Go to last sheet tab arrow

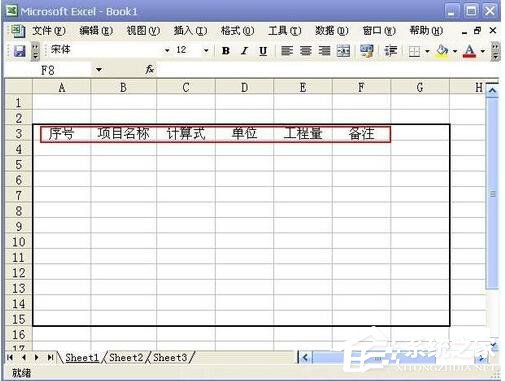pos(50,357)
